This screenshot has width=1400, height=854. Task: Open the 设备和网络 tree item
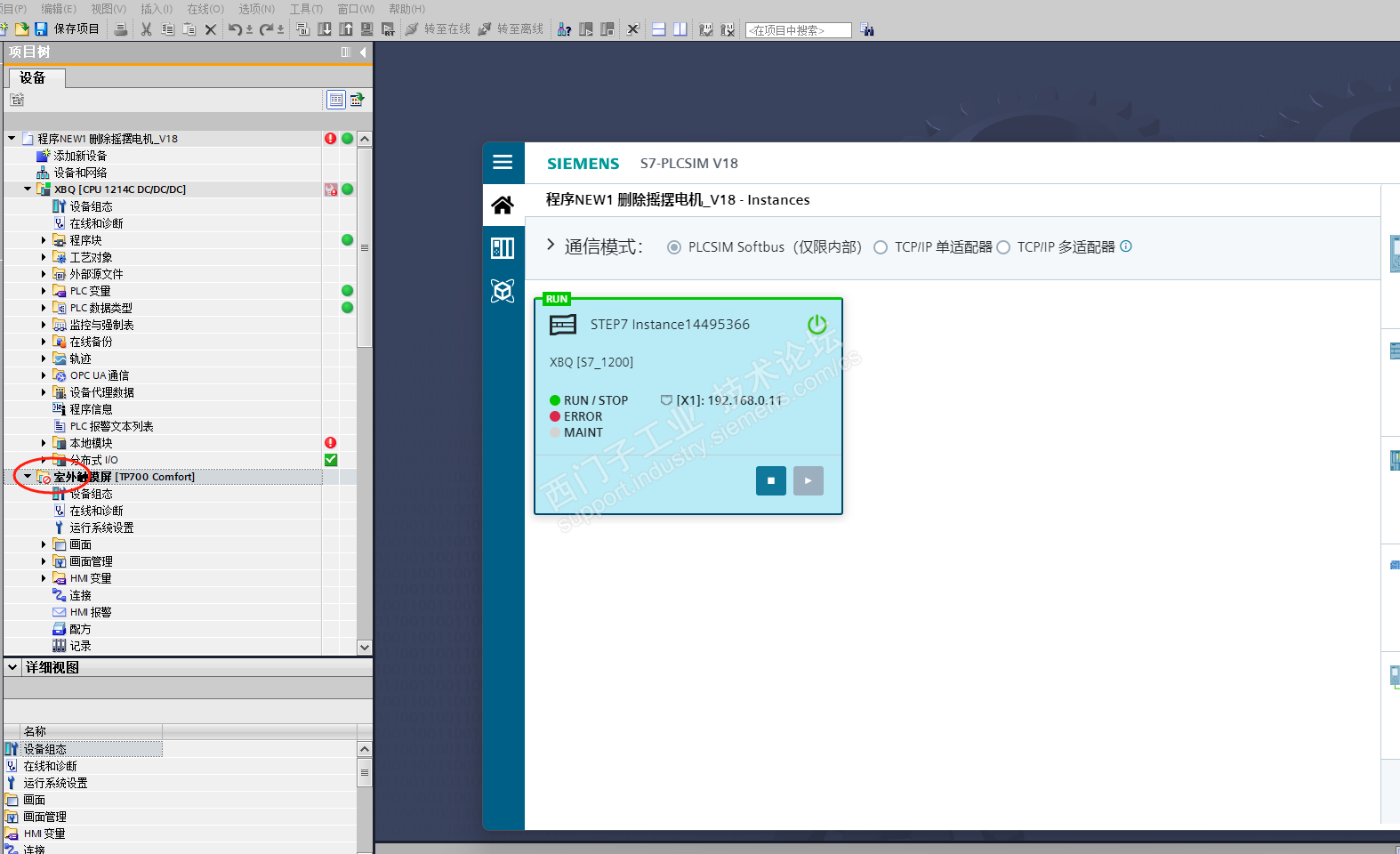pos(80,173)
